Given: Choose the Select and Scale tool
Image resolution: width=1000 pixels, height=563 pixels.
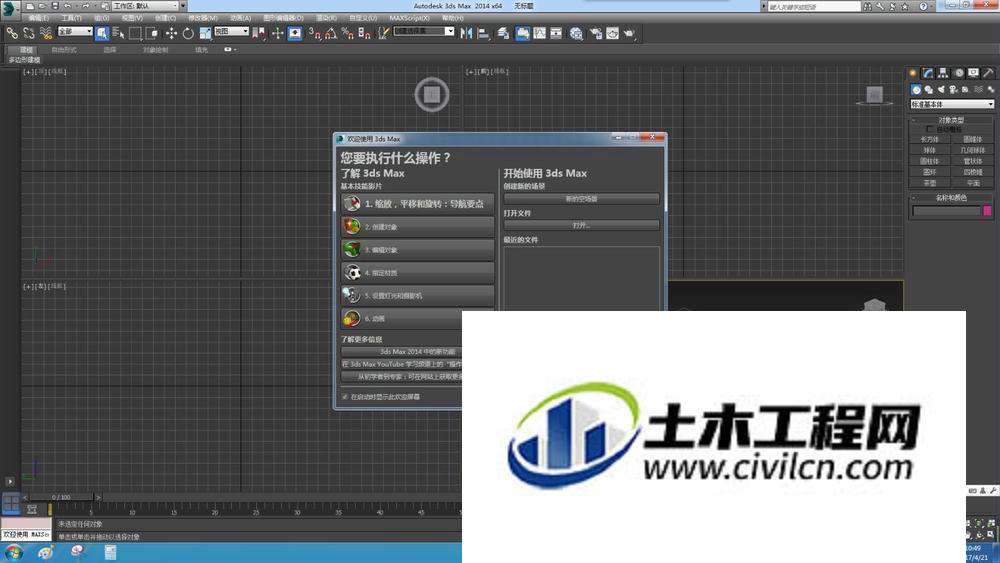Looking at the screenshot, I should [205, 33].
